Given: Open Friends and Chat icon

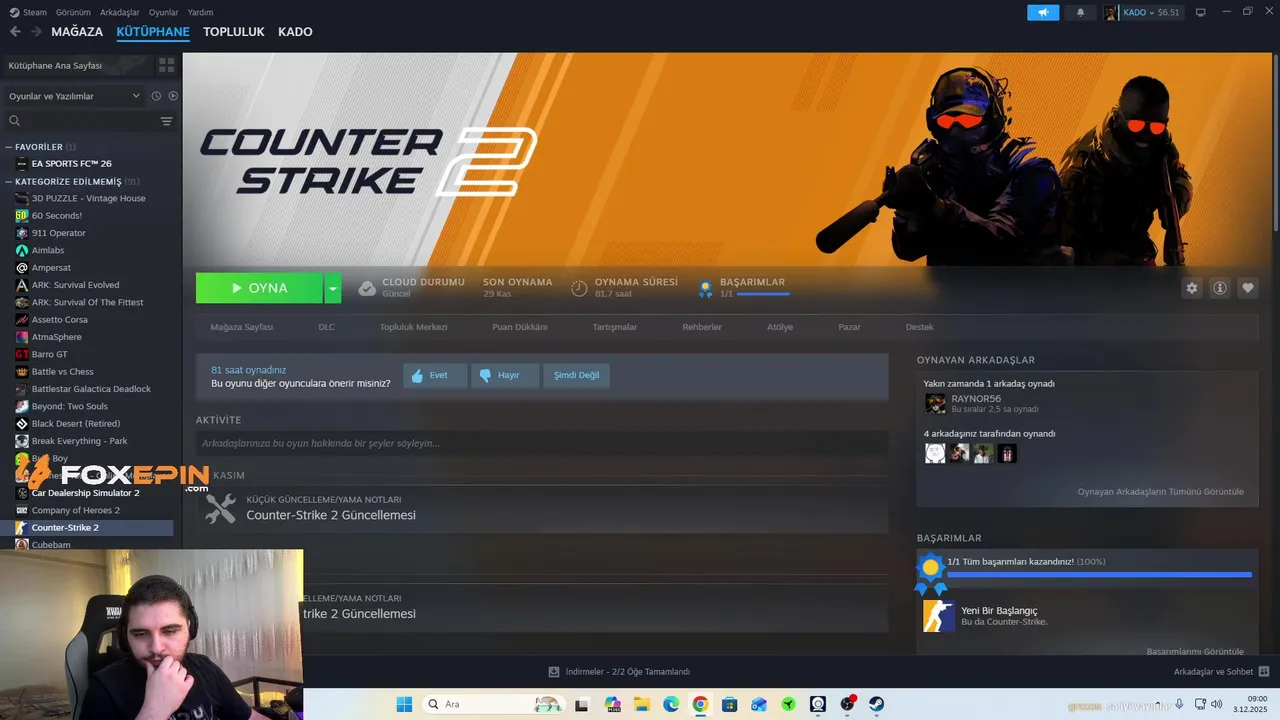Looking at the screenshot, I should pyautogui.click(x=1263, y=672).
